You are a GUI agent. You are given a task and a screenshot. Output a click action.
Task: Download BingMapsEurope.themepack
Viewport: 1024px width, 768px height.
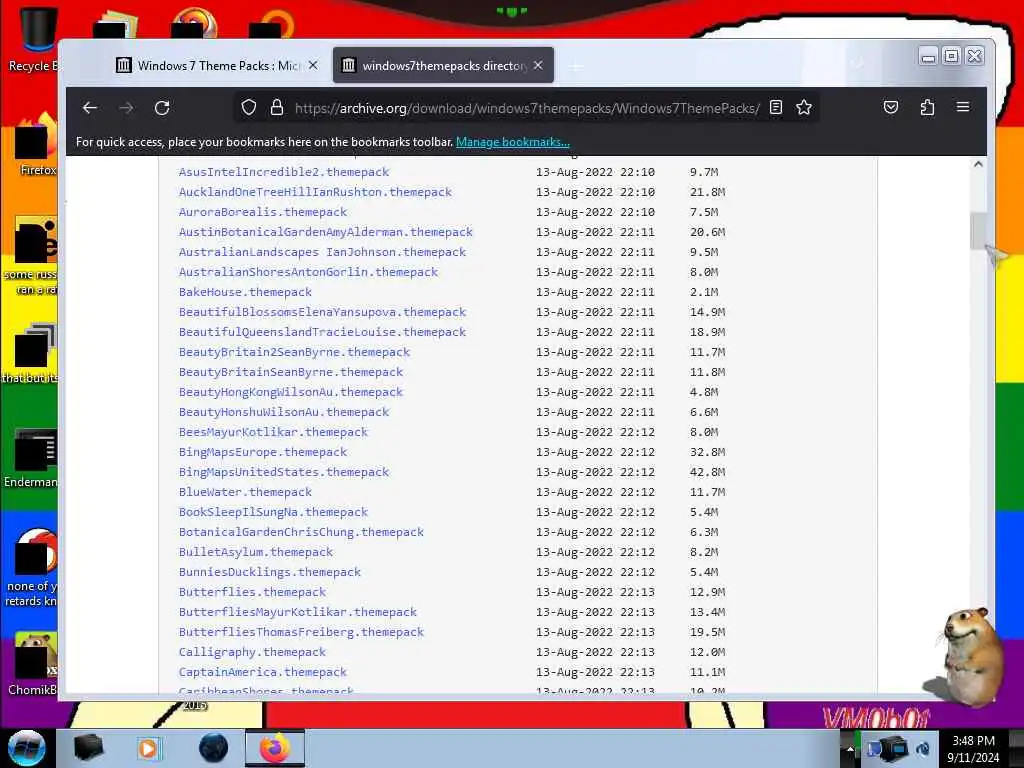pyautogui.click(x=263, y=452)
